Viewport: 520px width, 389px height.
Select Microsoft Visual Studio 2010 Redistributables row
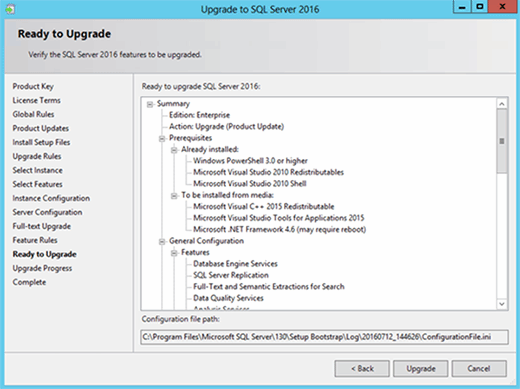pos(268,172)
